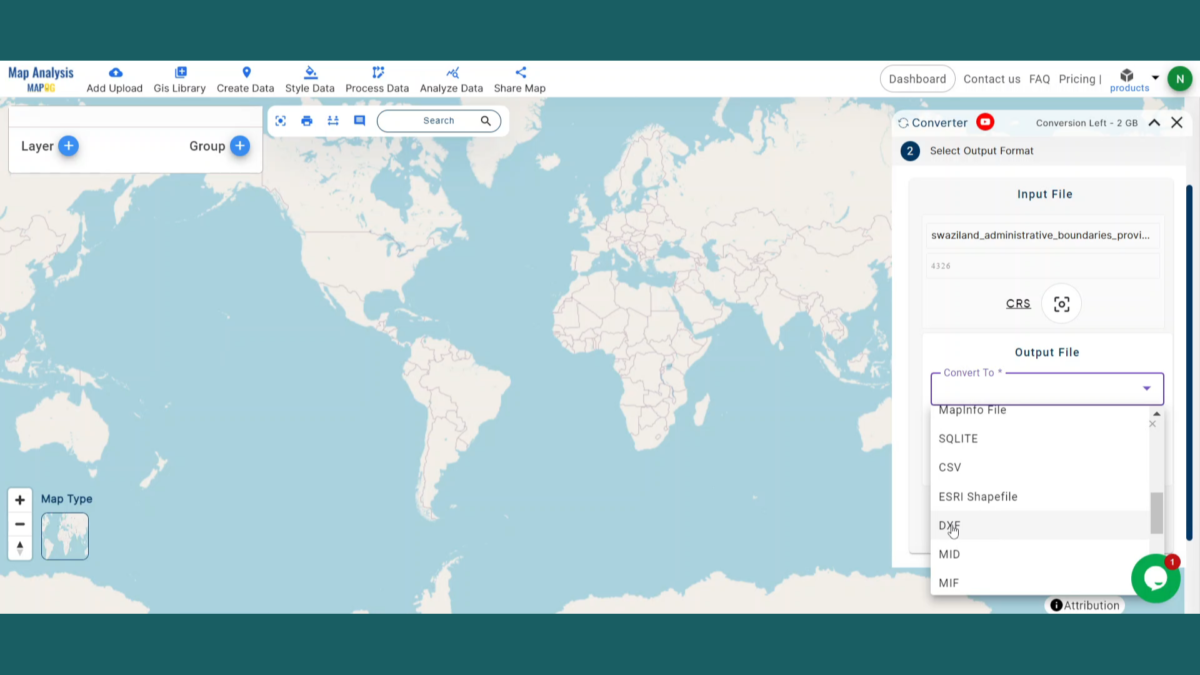The image size is (1200, 675).
Task: Click the CRS locate target icon
Action: pyautogui.click(x=1061, y=304)
